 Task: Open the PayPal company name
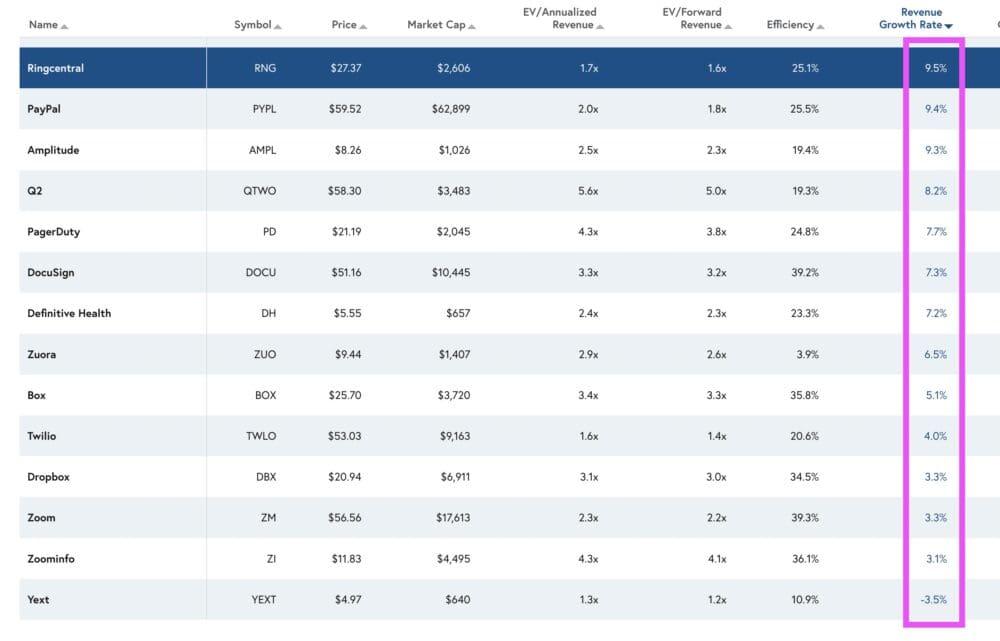coord(47,109)
